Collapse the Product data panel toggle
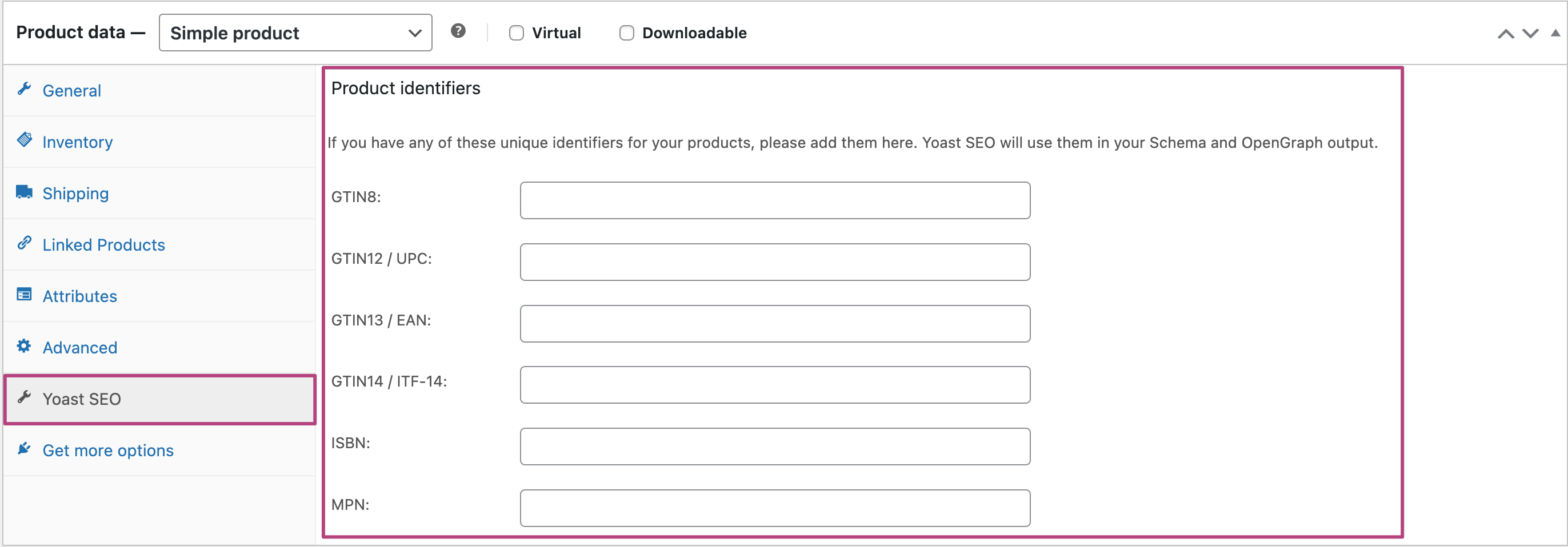 pyautogui.click(x=1555, y=34)
